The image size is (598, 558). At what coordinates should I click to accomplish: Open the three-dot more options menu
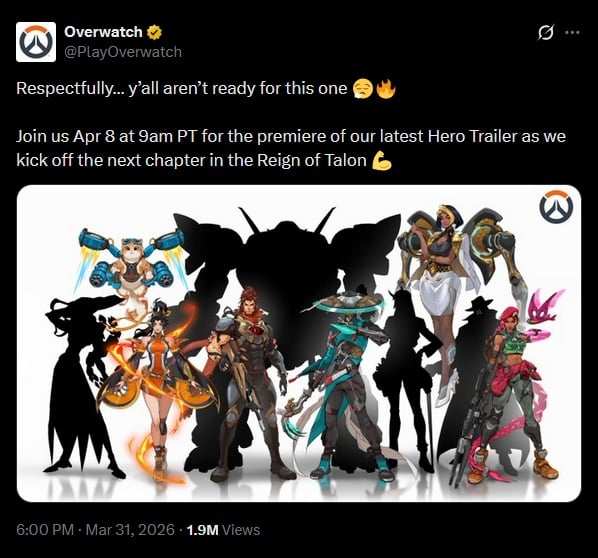[x=572, y=32]
